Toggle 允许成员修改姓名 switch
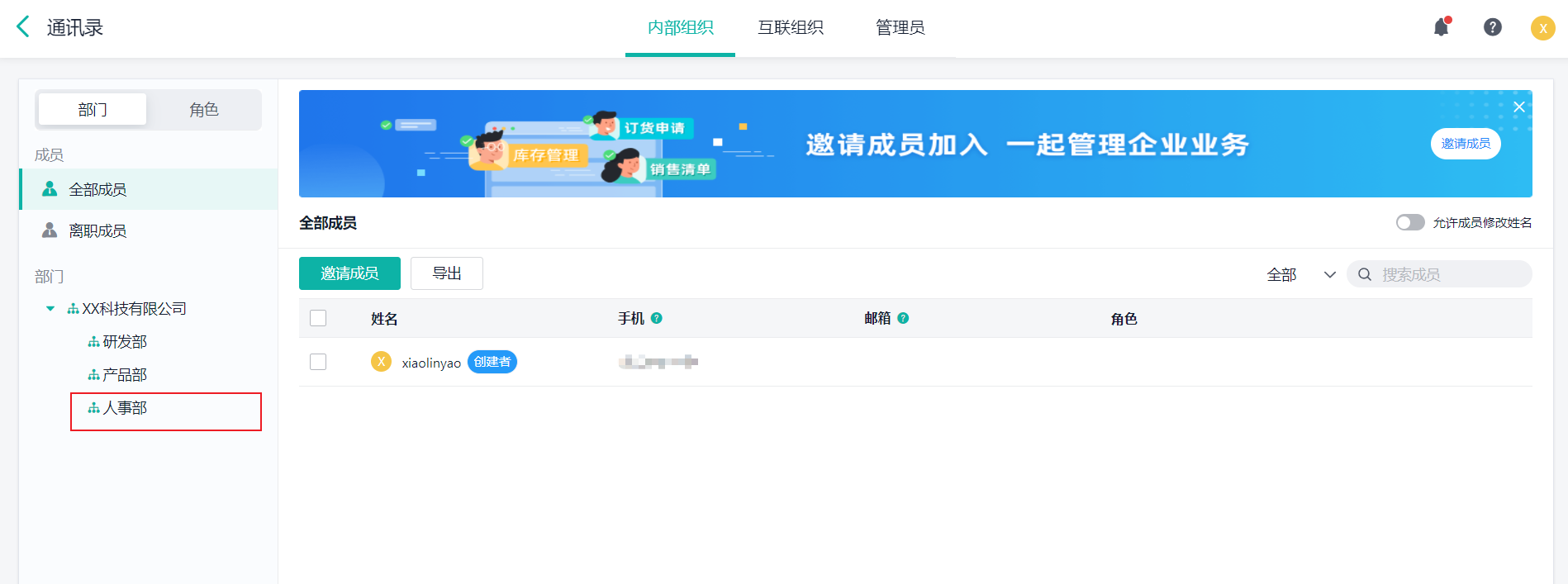The height and width of the screenshot is (584, 1568). [x=1409, y=222]
